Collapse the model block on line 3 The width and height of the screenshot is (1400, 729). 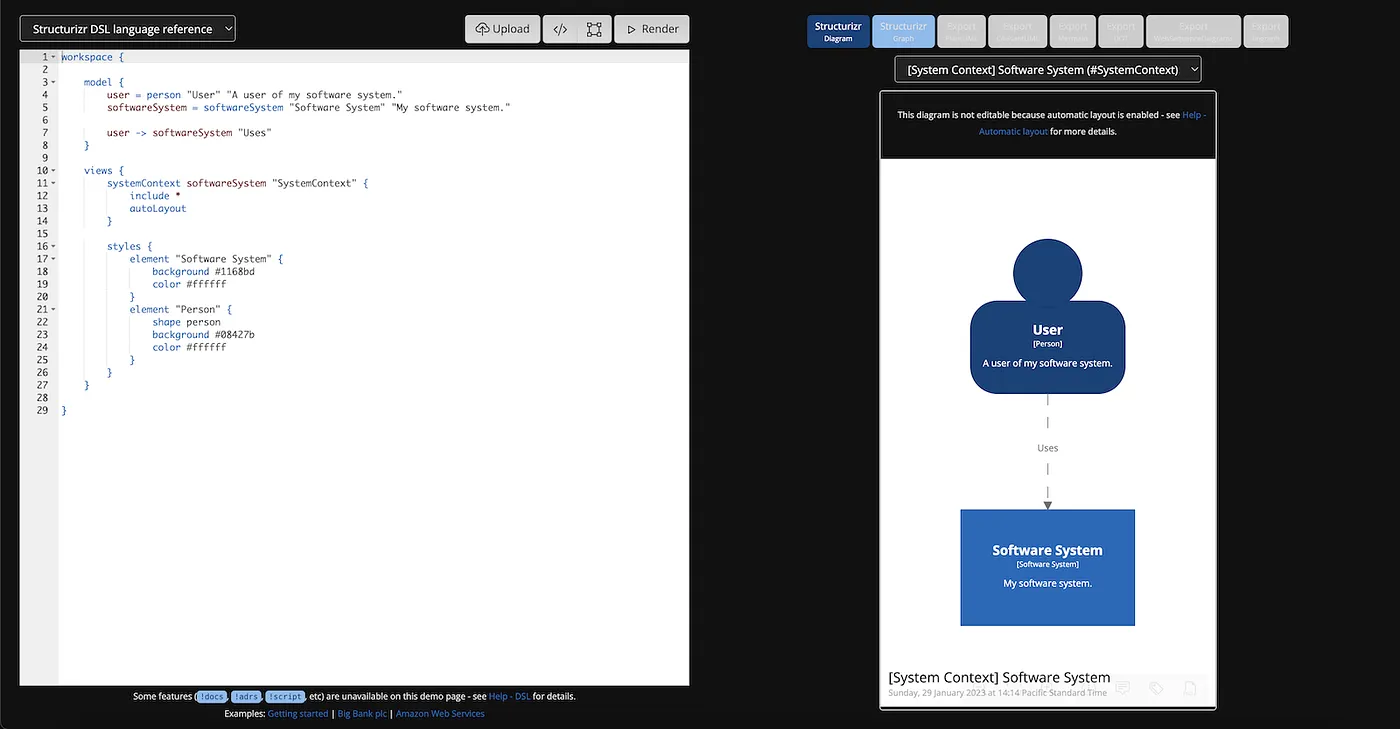pyautogui.click(x=54, y=82)
